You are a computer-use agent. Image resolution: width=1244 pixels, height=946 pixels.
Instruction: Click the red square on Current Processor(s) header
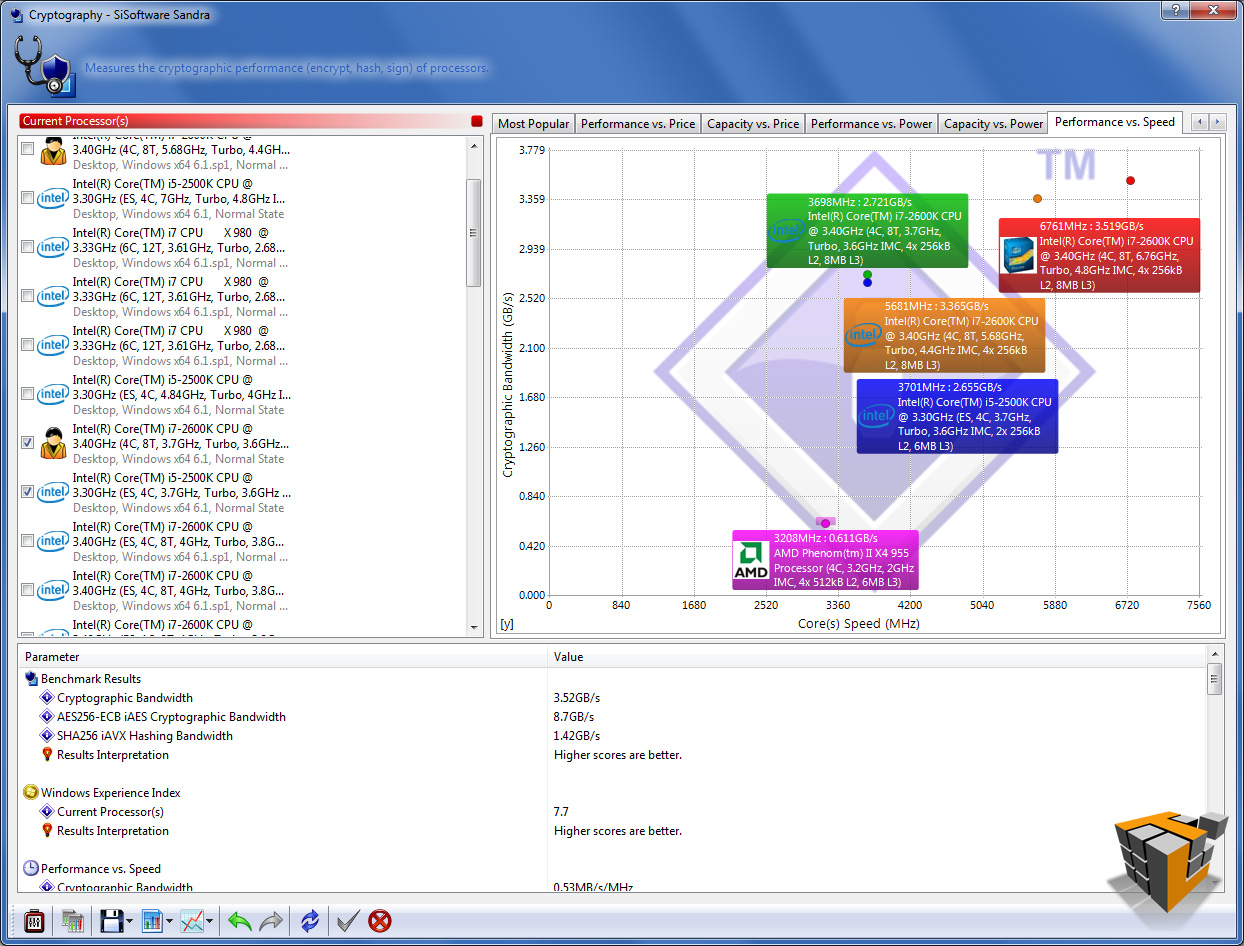coord(477,121)
